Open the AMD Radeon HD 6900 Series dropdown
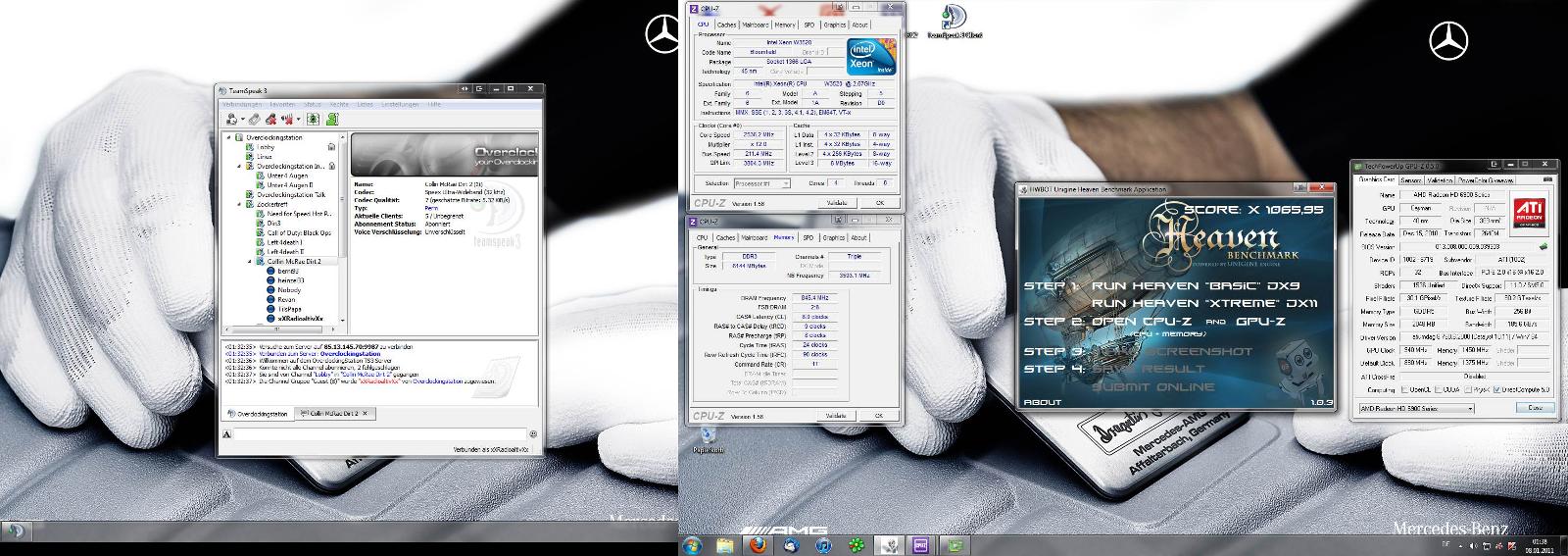 point(1417,408)
